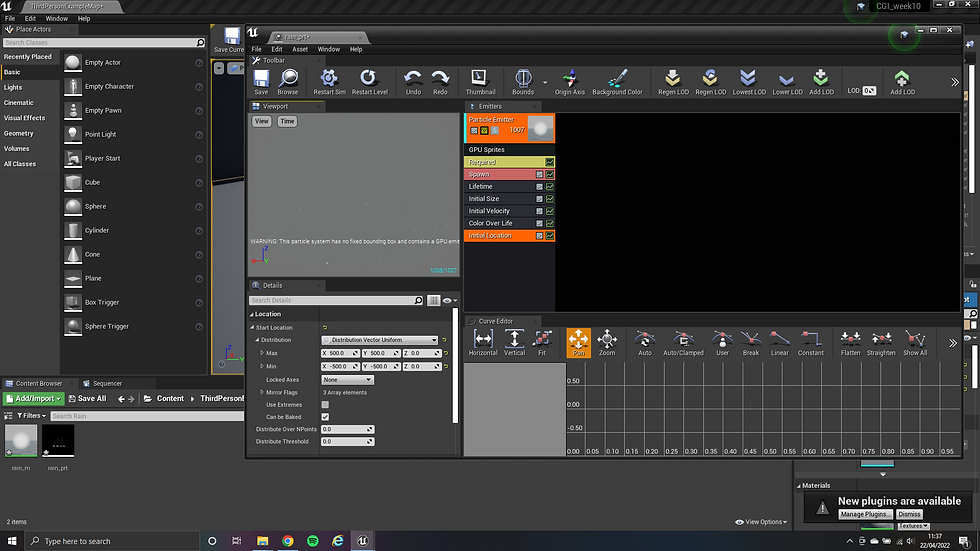980x551 pixels.
Task: Change the viewport Background Color
Action: pos(618,82)
